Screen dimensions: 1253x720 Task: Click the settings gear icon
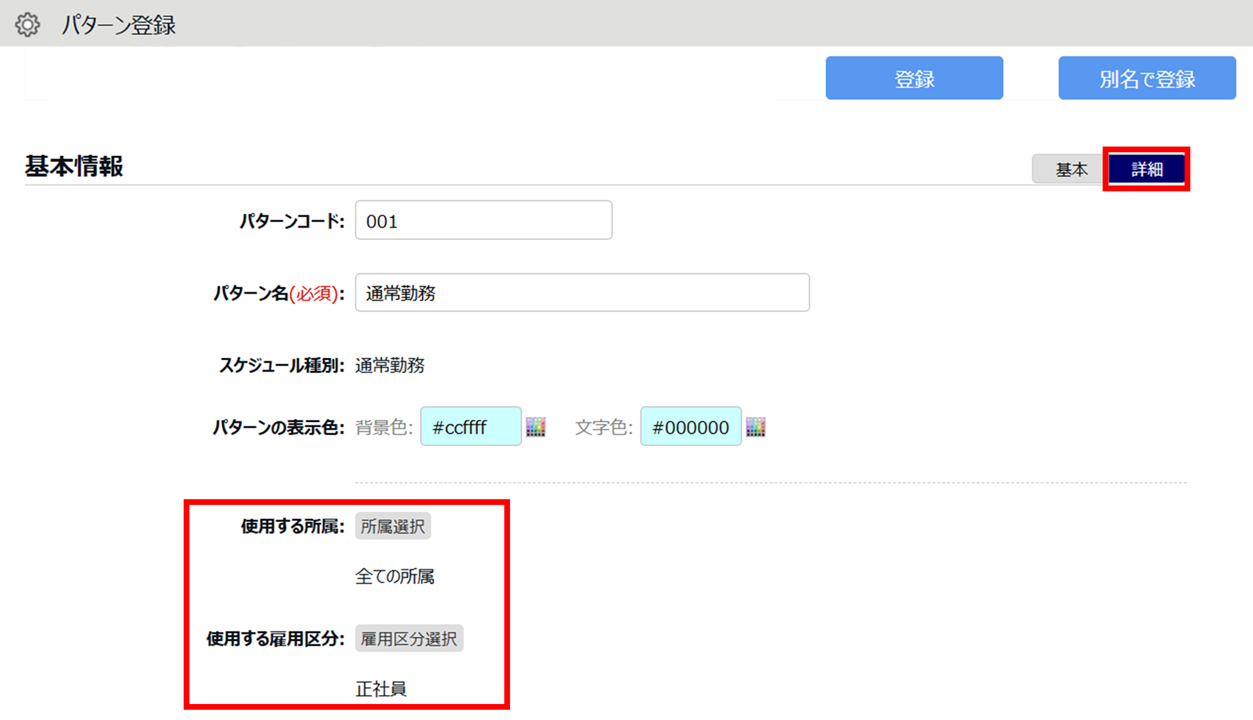coord(27,25)
